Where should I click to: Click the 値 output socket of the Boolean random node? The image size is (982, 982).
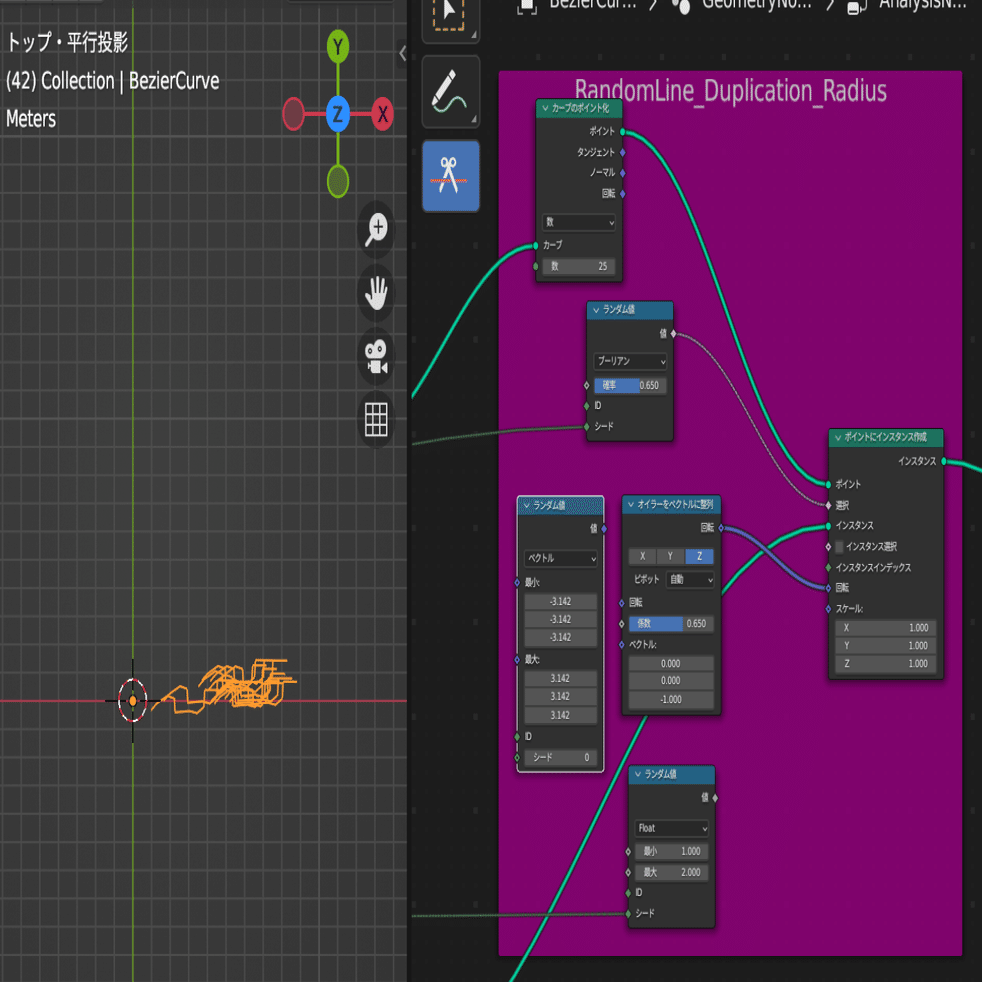click(x=673, y=334)
